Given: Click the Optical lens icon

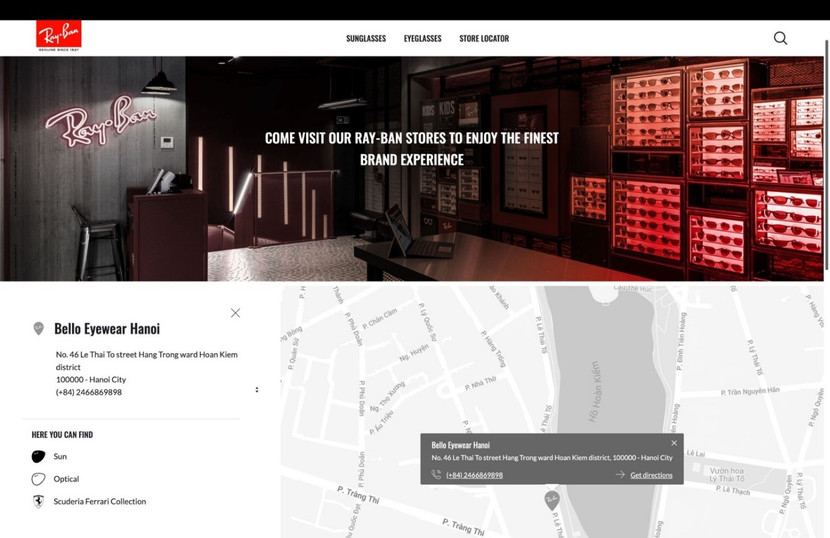Looking at the screenshot, I should [x=38, y=479].
